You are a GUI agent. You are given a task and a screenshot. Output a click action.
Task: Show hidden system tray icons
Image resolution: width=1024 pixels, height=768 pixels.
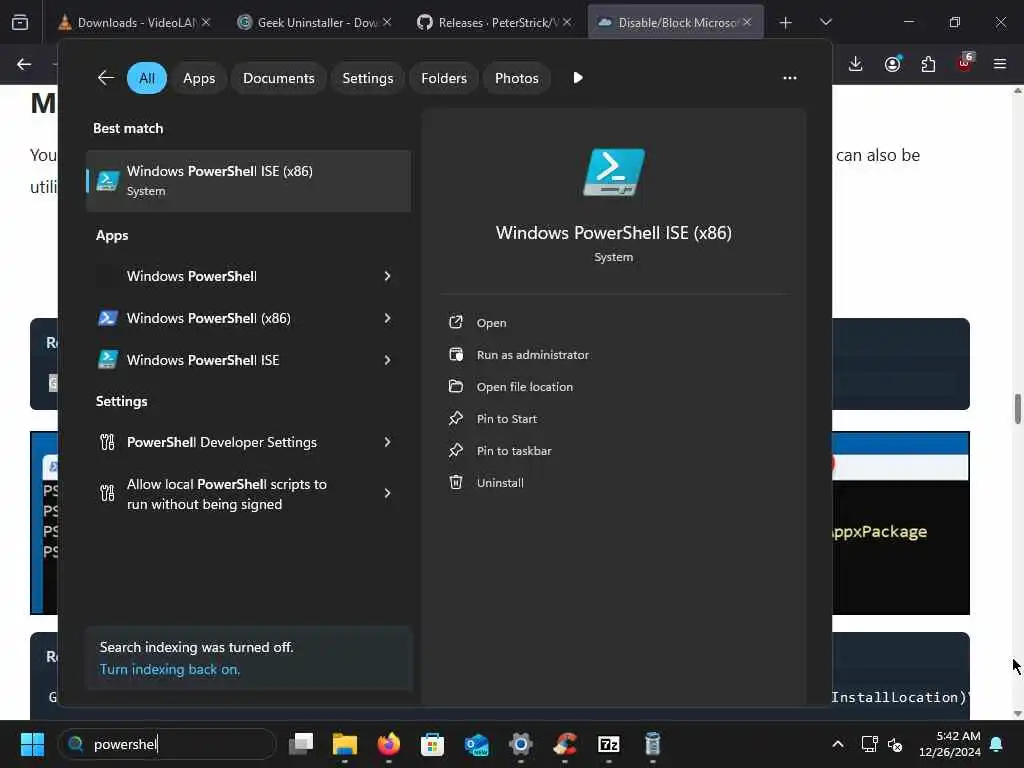(838, 744)
